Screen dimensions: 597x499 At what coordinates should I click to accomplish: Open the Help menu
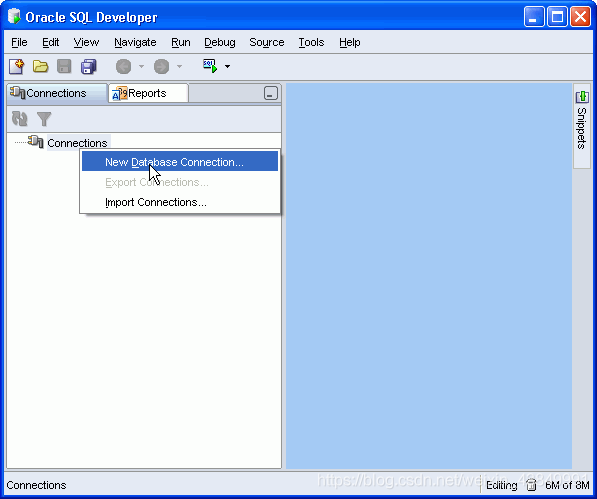tap(350, 42)
